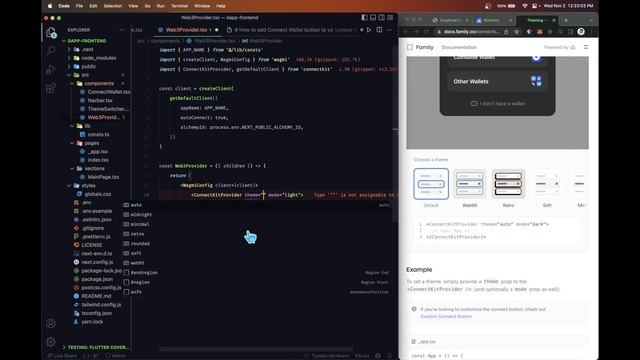The image size is (640, 360).
Task: Toggle secondary sidebar layout icon
Action: (x=381, y=18)
